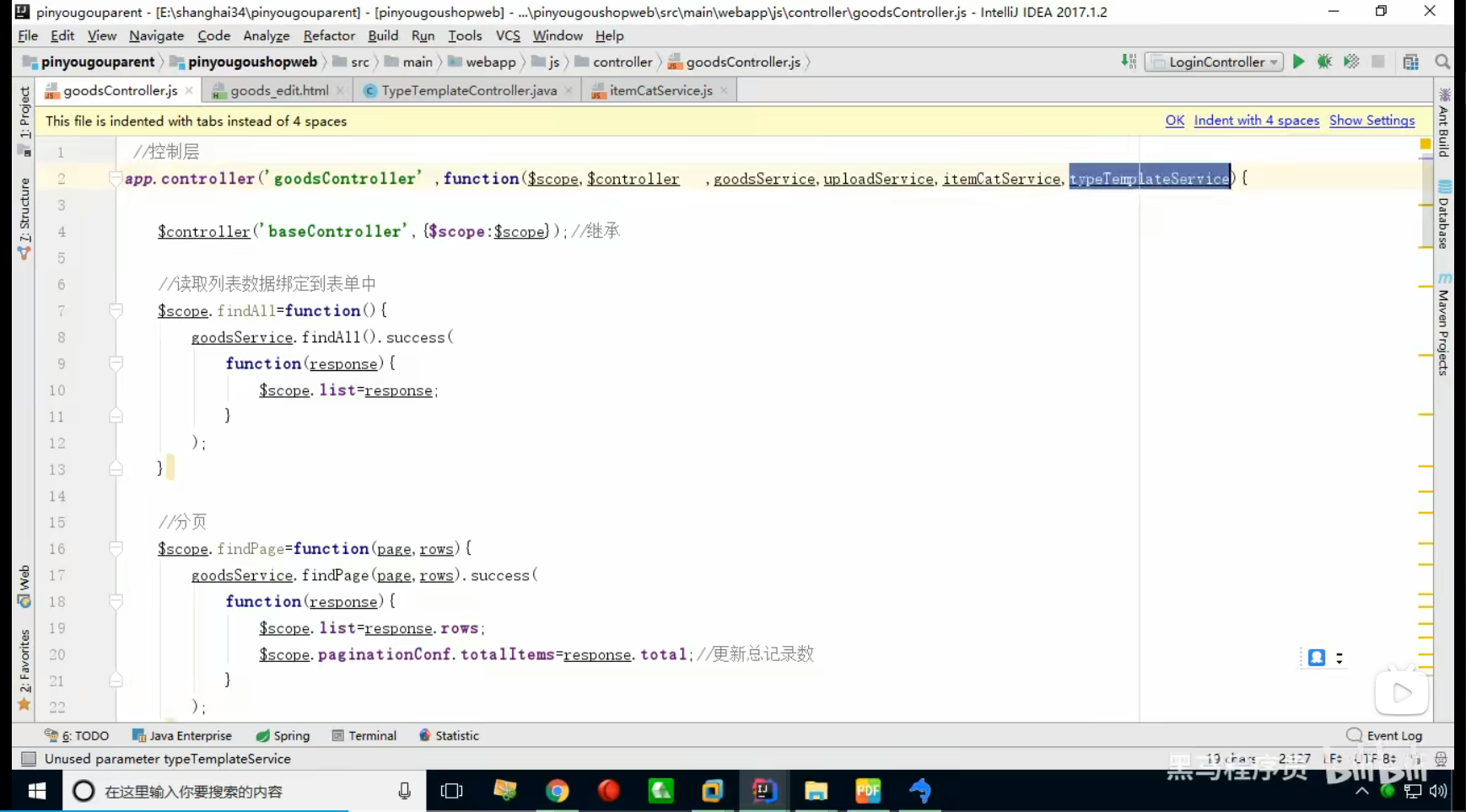1466x812 pixels.
Task: Open the Java Enterprise tool window button
Action: (182, 735)
